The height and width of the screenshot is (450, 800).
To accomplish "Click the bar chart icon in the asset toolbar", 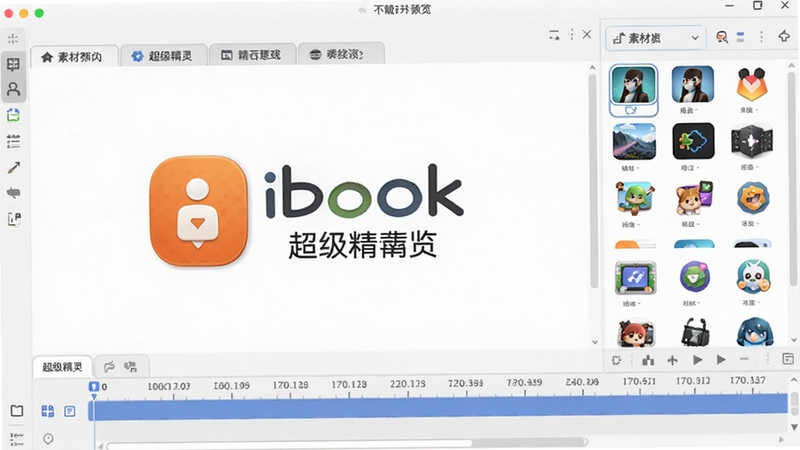I will [648, 360].
